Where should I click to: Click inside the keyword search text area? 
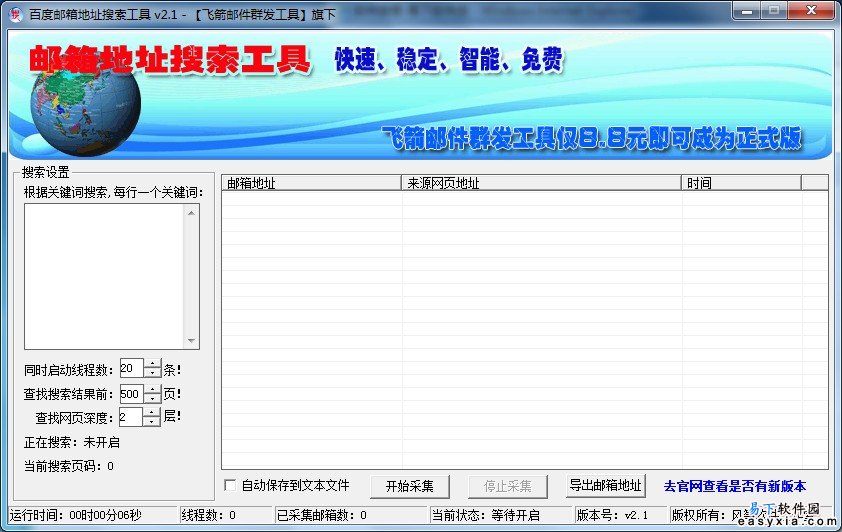(105, 276)
